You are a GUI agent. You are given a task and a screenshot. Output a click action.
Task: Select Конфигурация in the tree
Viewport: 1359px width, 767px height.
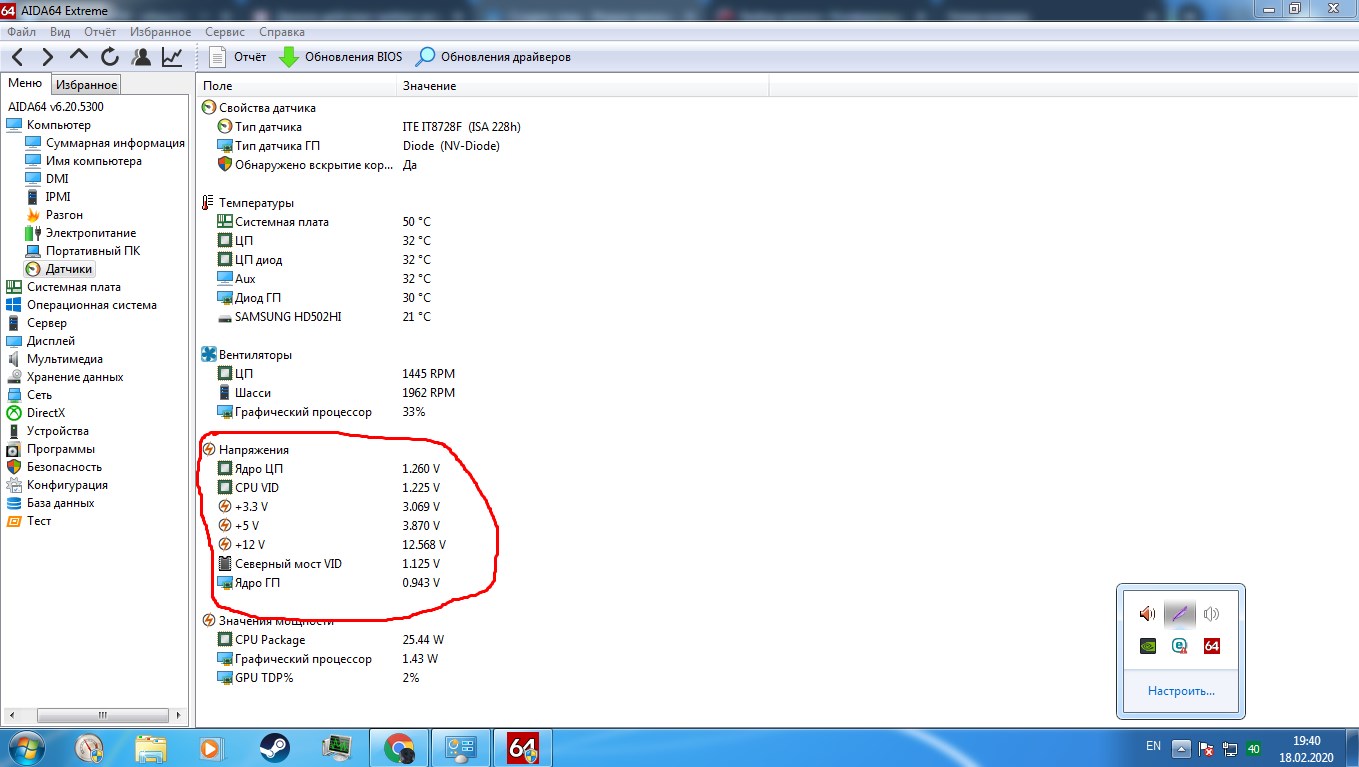58,485
